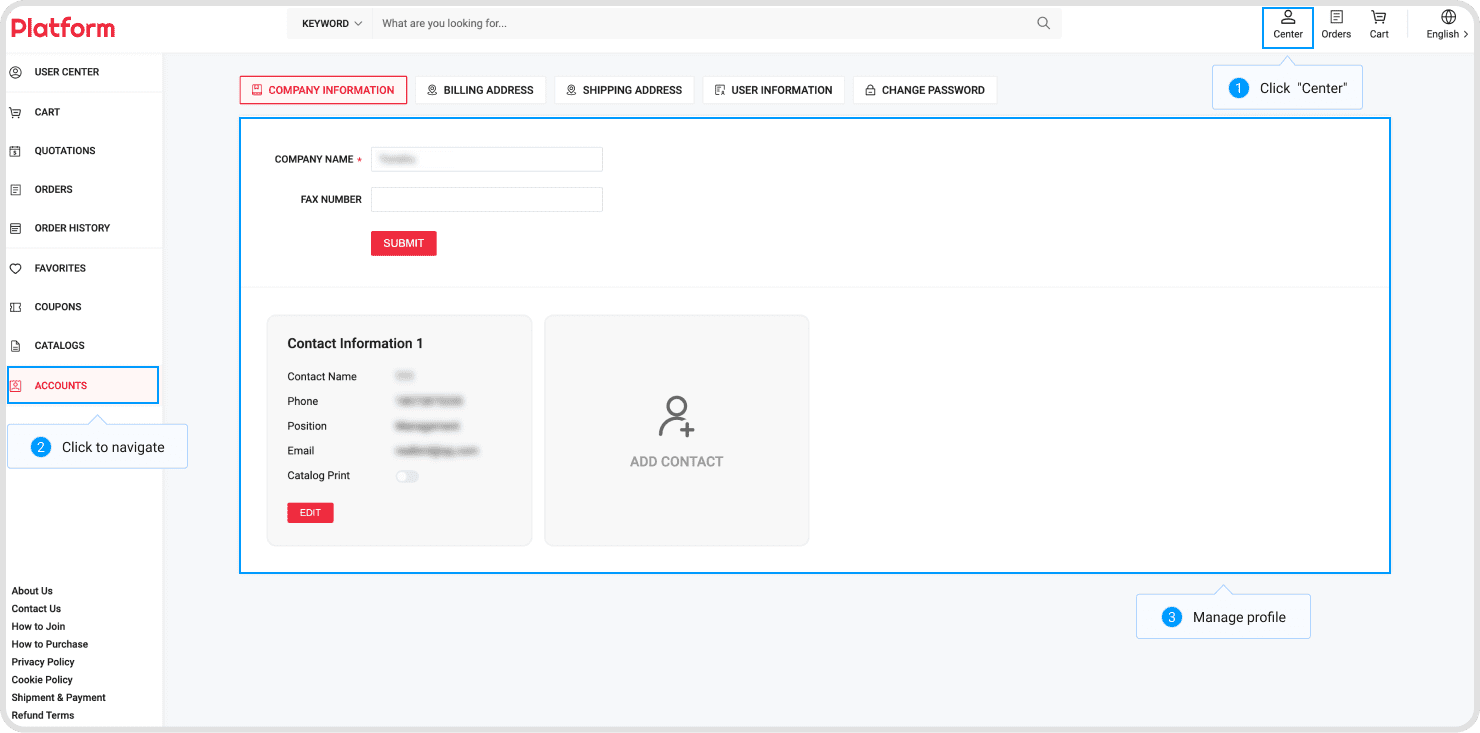
Task: Click the search magnifier icon
Action: [1043, 23]
